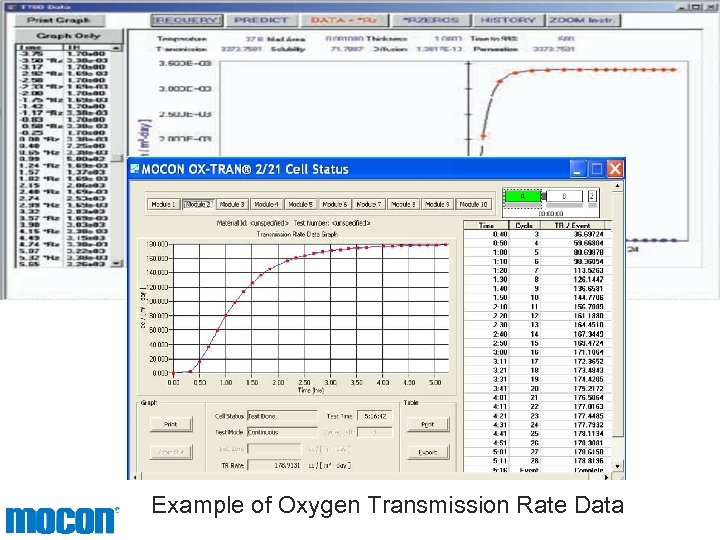Open the list header dropdown arrow in TTSD Data
Viewport: 720px width, 540px height.
pos(117,48)
